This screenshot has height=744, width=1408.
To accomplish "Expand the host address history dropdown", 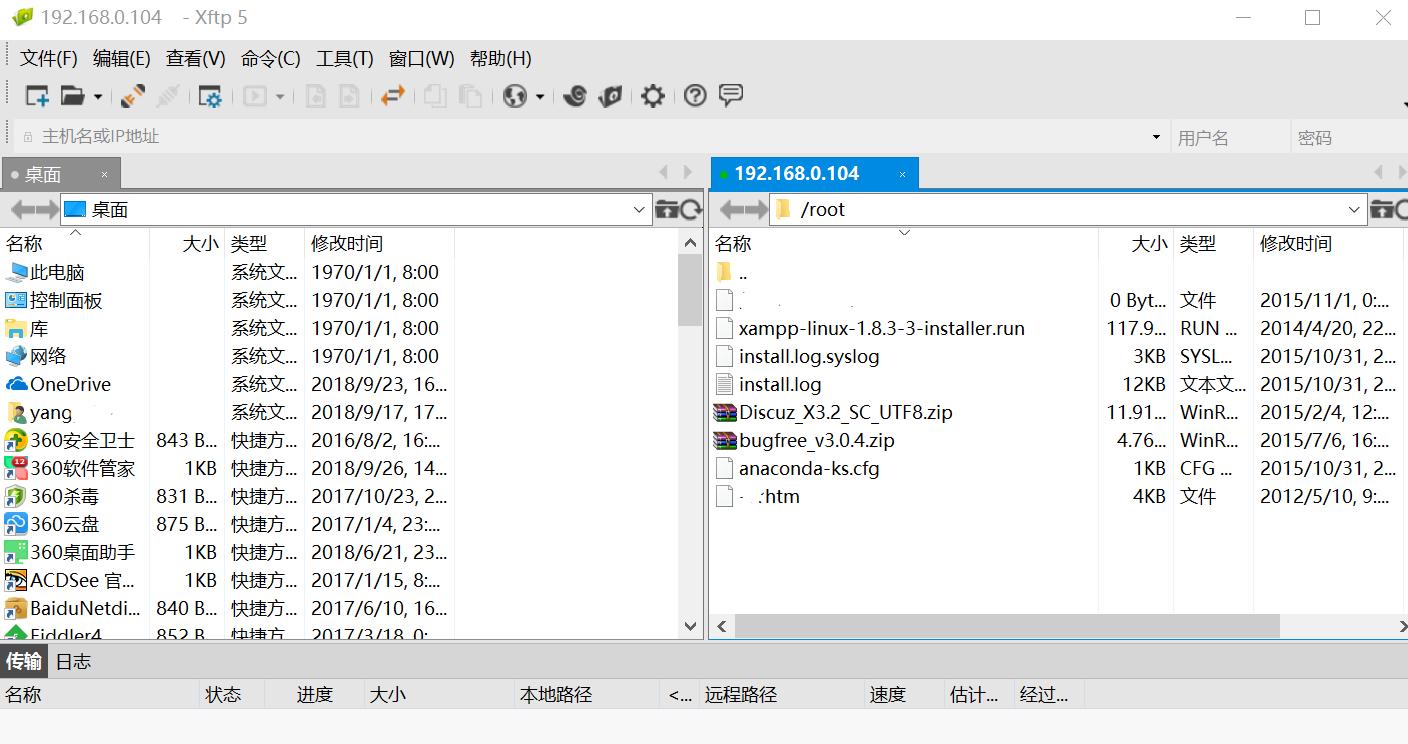I will pyautogui.click(x=1156, y=137).
